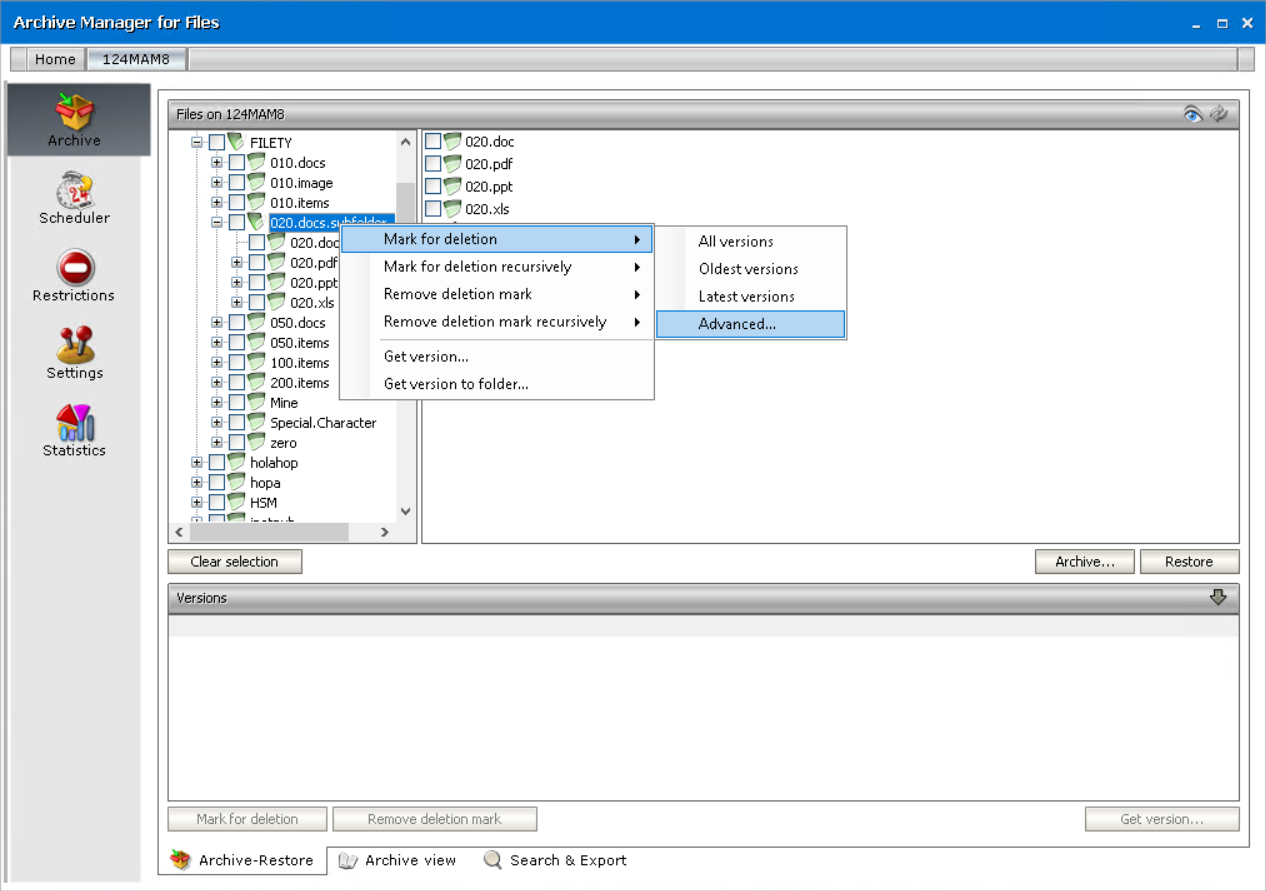Open the Statistics chart icon
Viewport: 1266px width, 891px height.
(x=75, y=423)
